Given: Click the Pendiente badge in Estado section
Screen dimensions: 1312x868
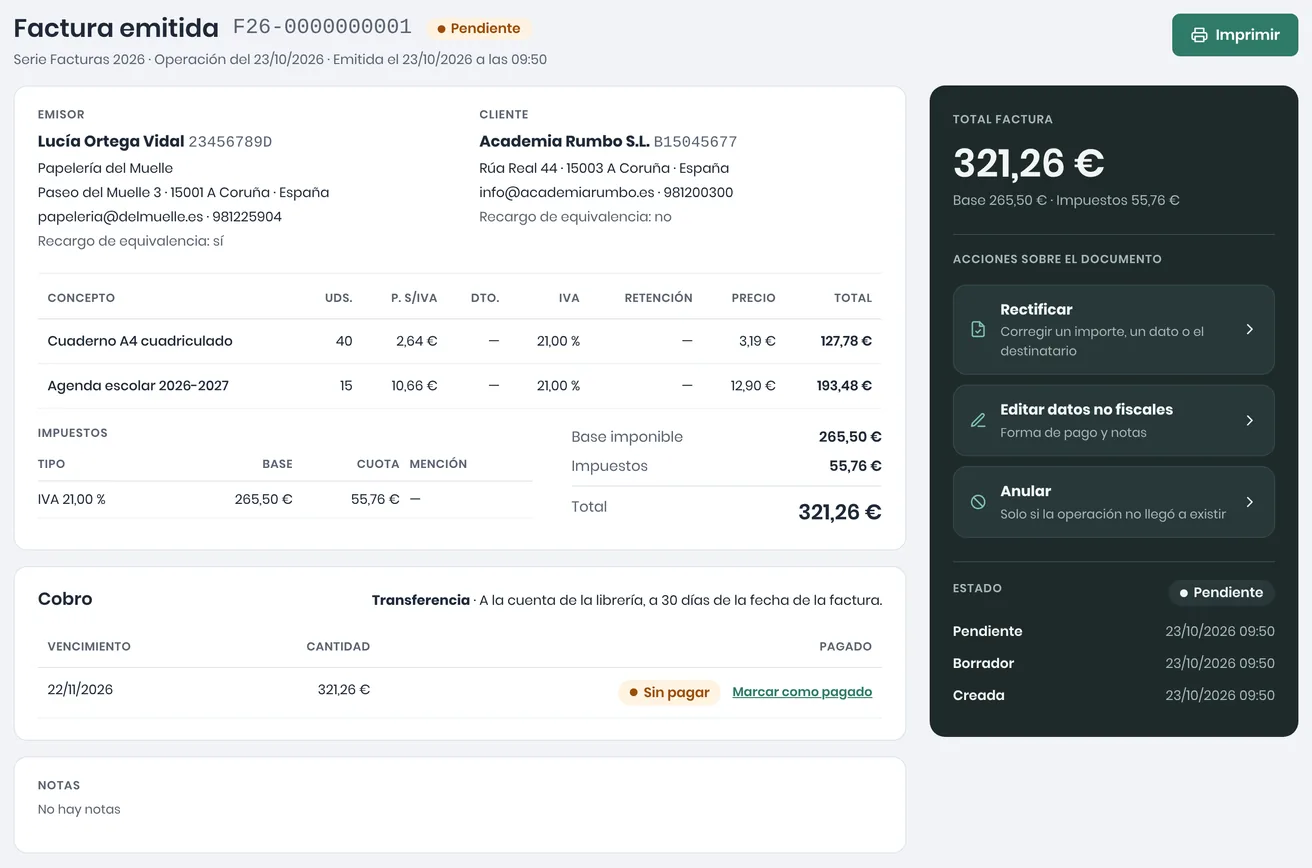Looking at the screenshot, I should (1221, 592).
